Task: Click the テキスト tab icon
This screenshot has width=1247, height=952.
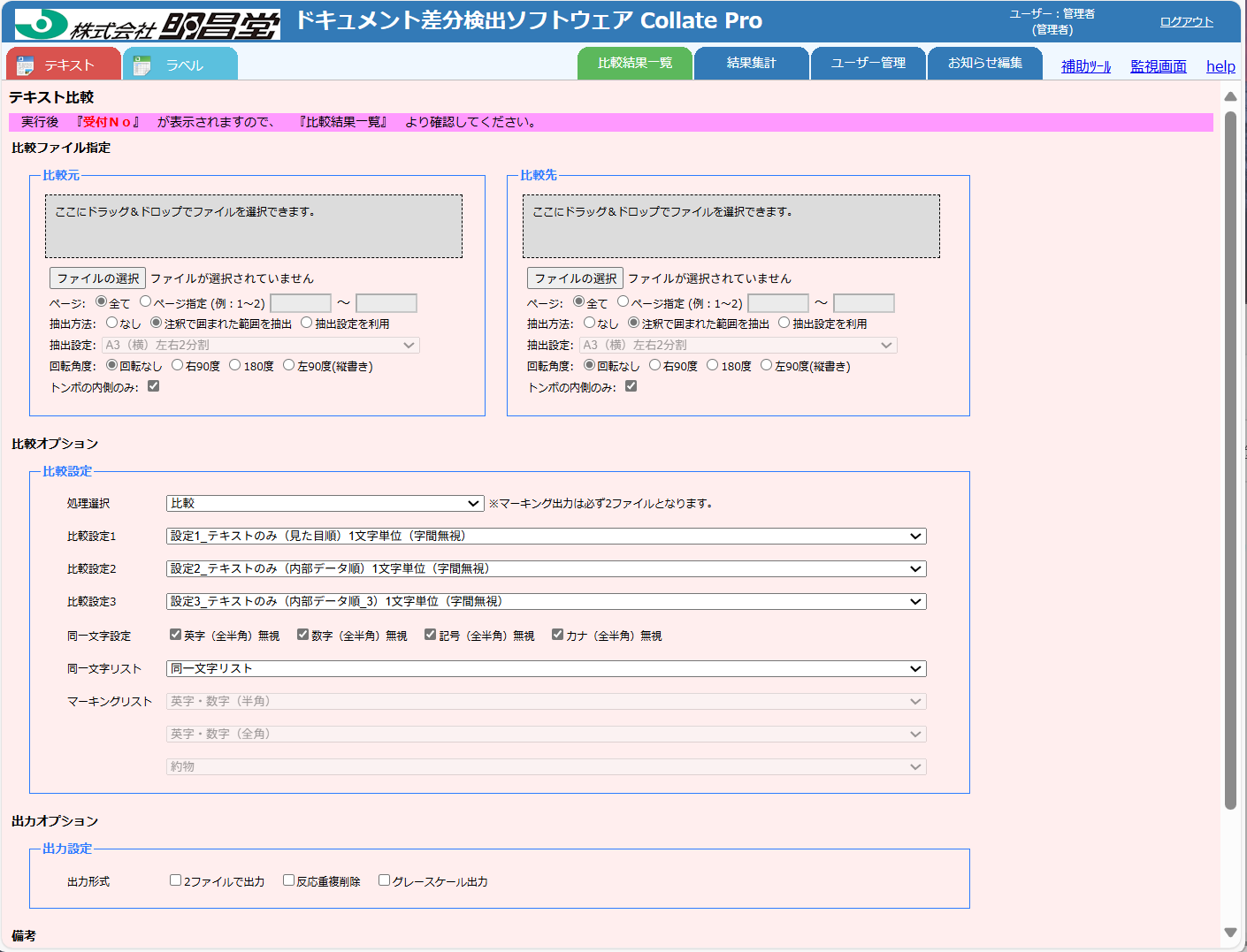Action: pyautogui.click(x=26, y=65)
